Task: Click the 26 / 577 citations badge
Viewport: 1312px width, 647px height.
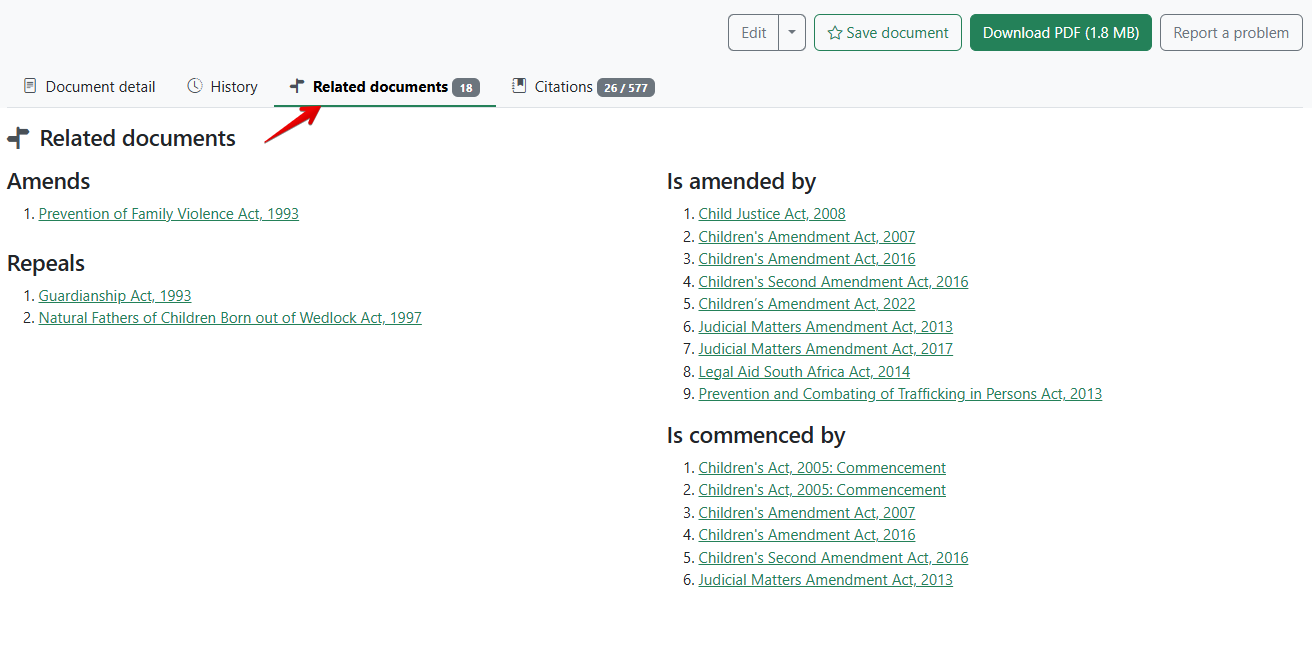Action: 625,88
